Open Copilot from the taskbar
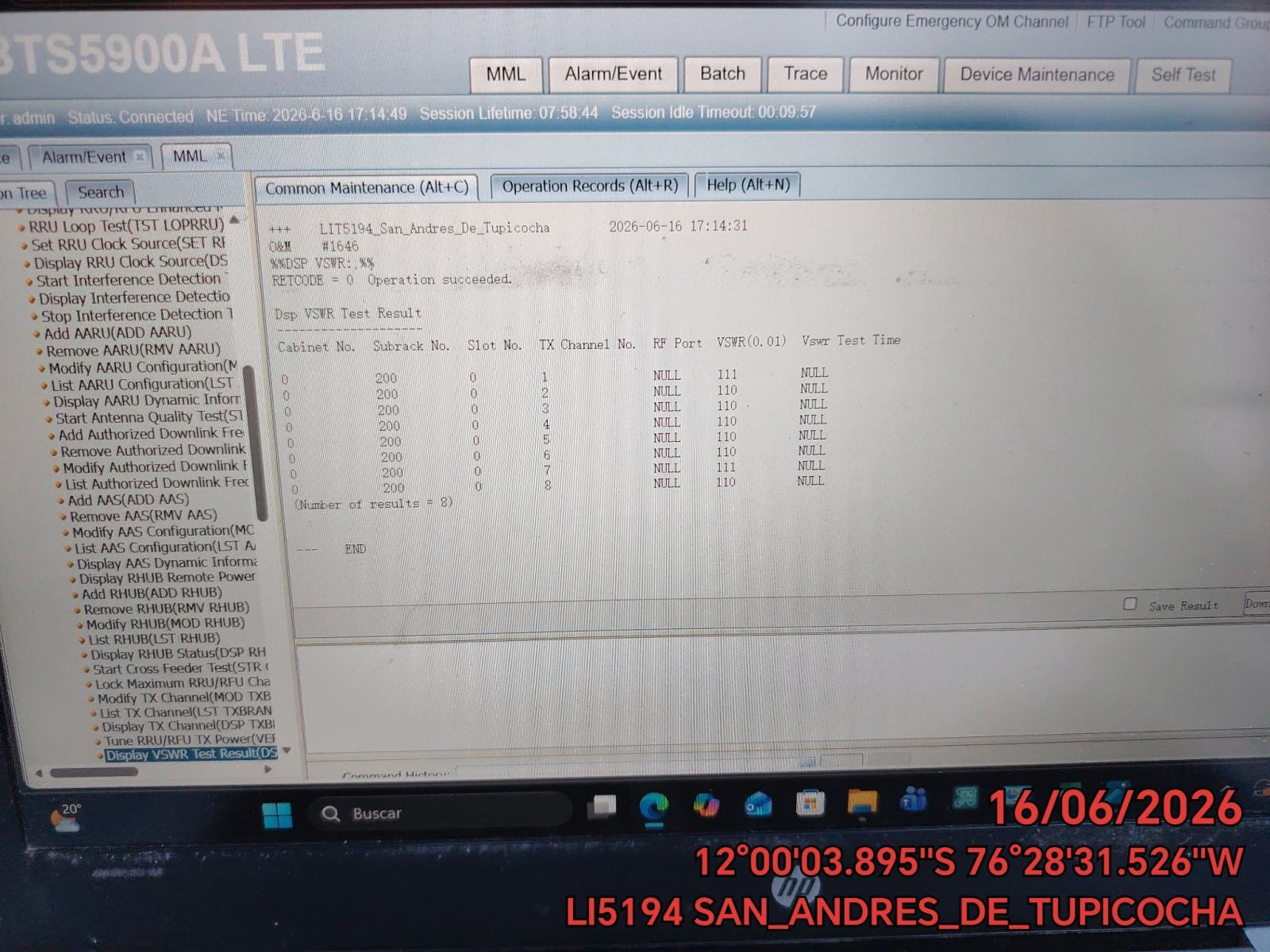This screenshot has width=1270, height=952. pyautogui.click(x=705, y=805)
